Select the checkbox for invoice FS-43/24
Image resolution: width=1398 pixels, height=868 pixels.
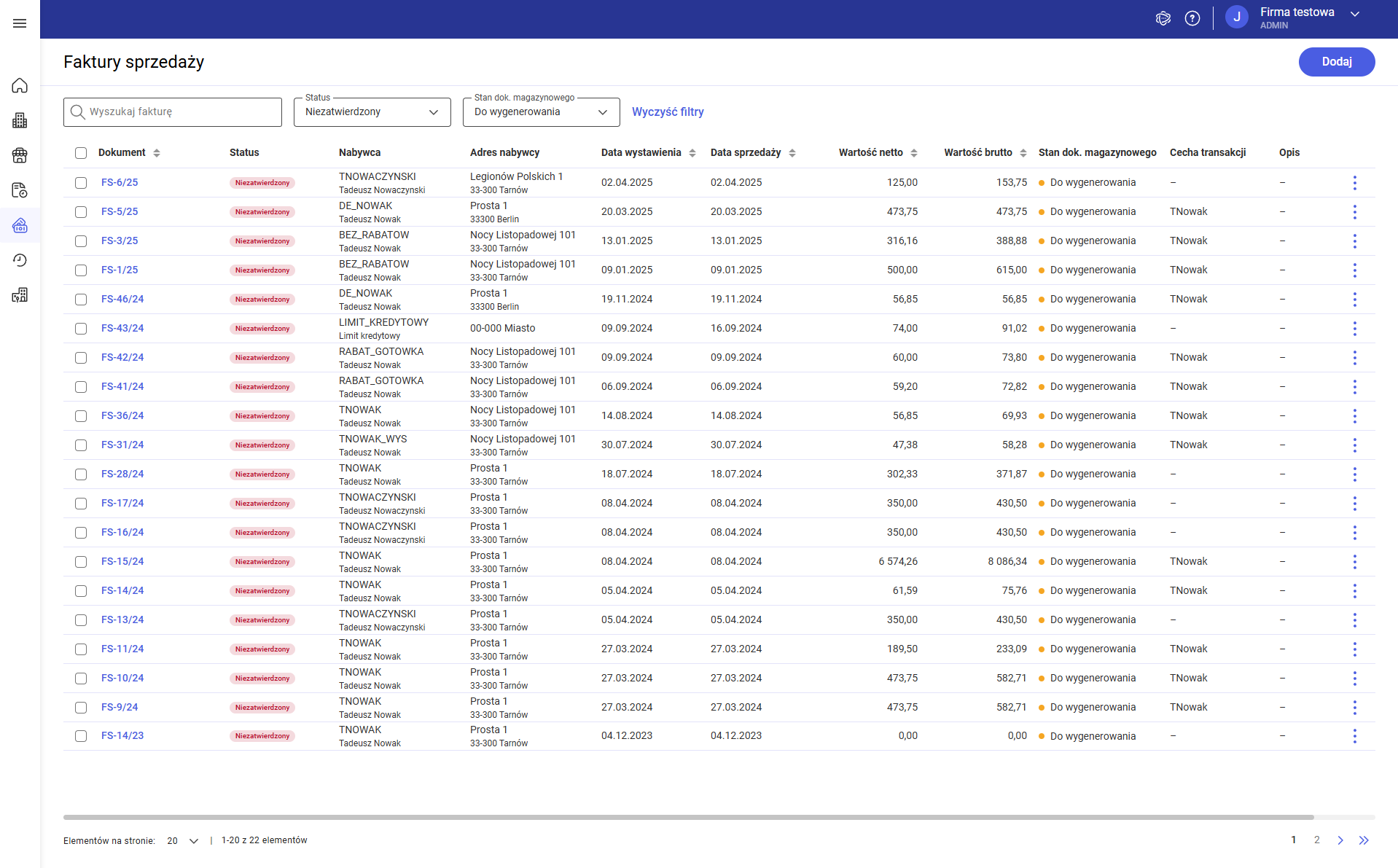(x=81, y=329)
